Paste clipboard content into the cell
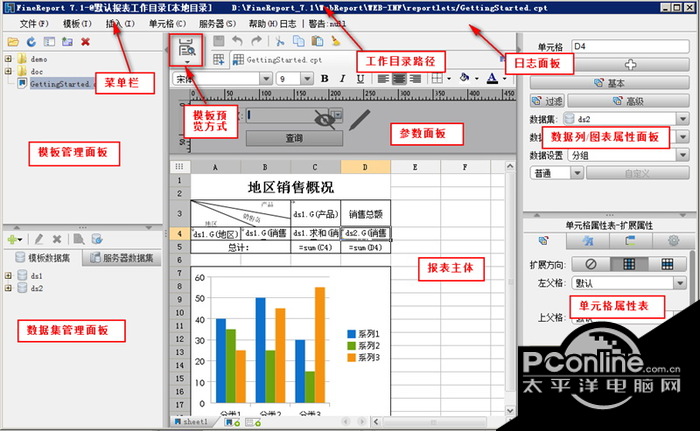 click(x=317, y=42)
